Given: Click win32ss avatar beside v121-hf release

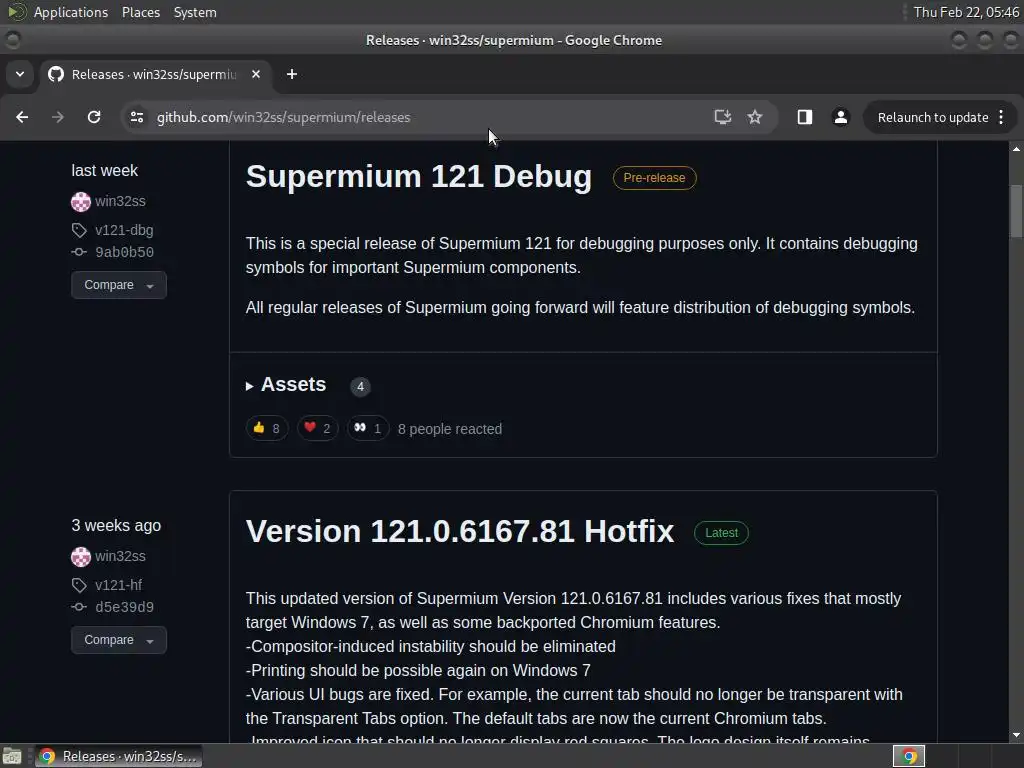Looking at the screenshot, I should pos(81,557).
